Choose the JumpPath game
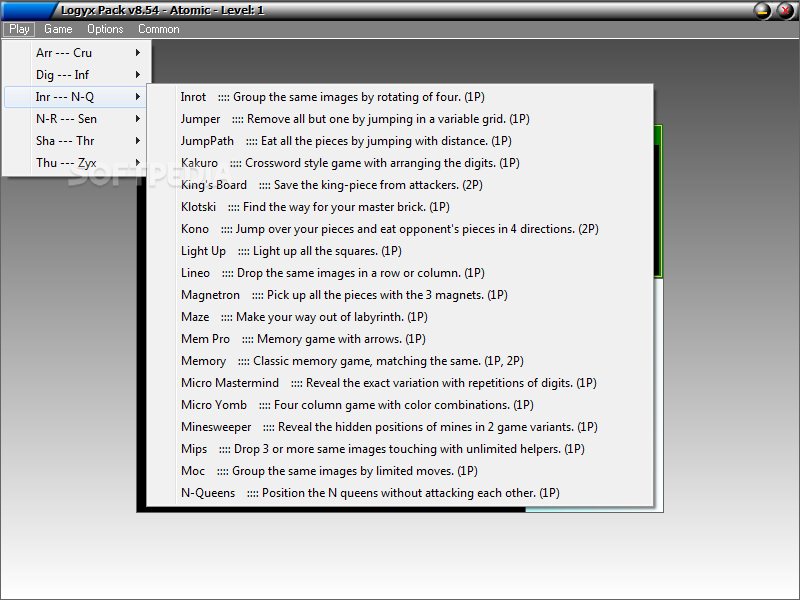This screenshot has width=800, height=600. coord(400,140)
